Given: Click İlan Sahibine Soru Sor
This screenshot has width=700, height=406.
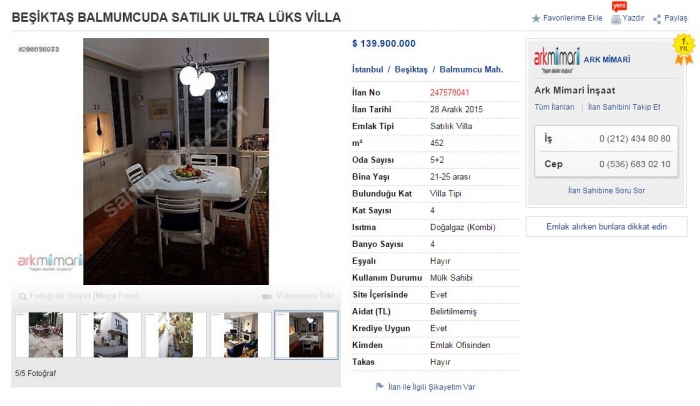Looking at the screenshot, I should [606, 190].
